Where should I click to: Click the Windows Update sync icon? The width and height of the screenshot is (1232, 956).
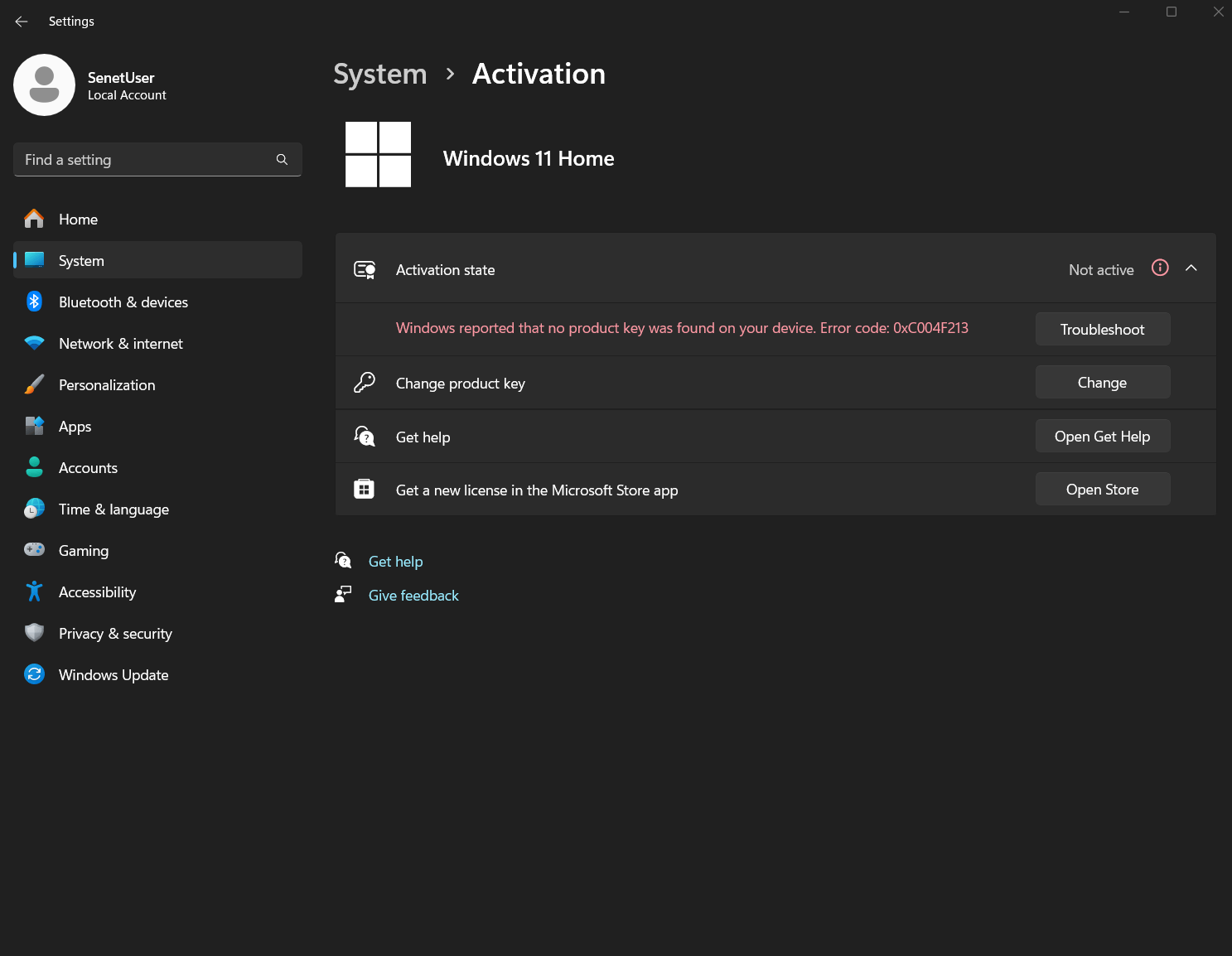pos(34,674)
